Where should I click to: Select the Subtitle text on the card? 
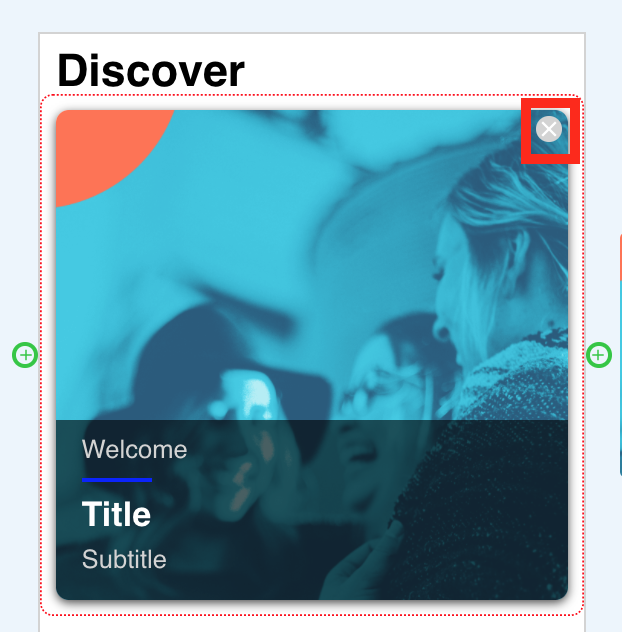pyautogui.click(x=124, y=559)
